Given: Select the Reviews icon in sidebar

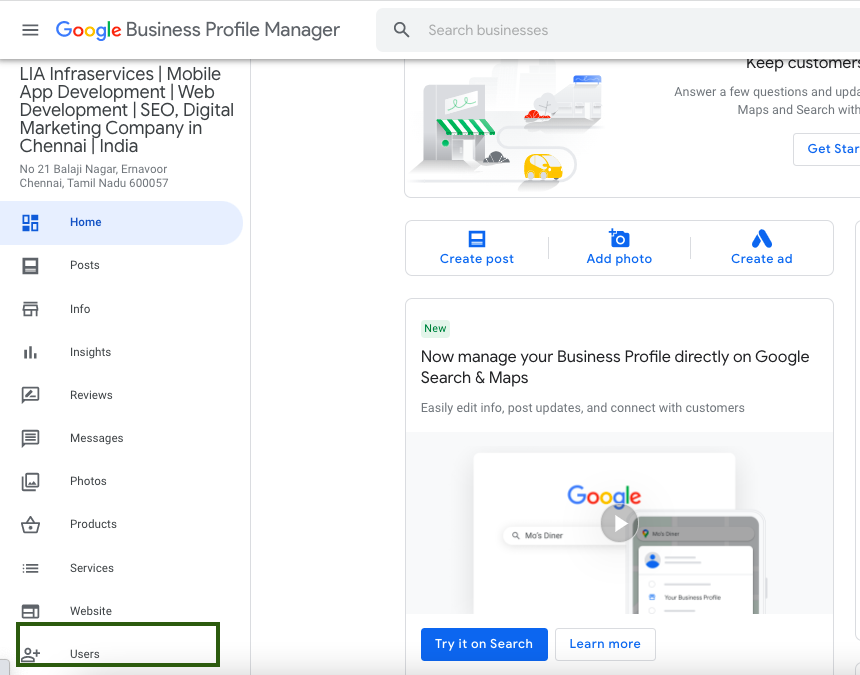Looking at the screenshot, I should pos(30,395).
